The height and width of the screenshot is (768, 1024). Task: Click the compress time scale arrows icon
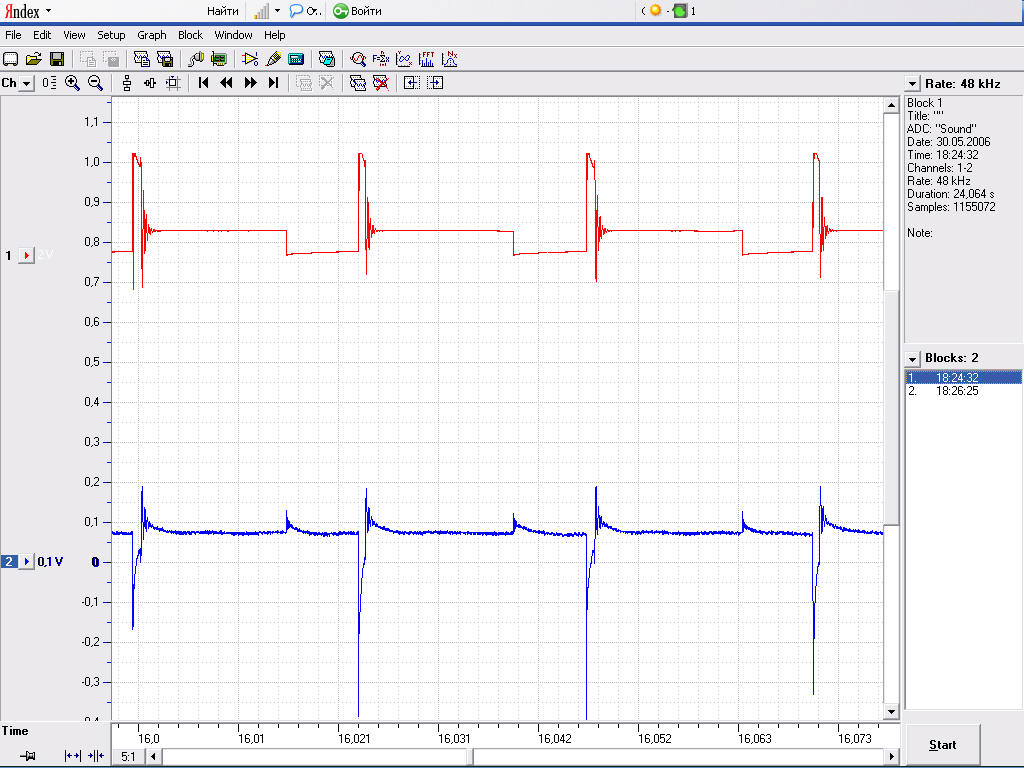click(96, 756)
